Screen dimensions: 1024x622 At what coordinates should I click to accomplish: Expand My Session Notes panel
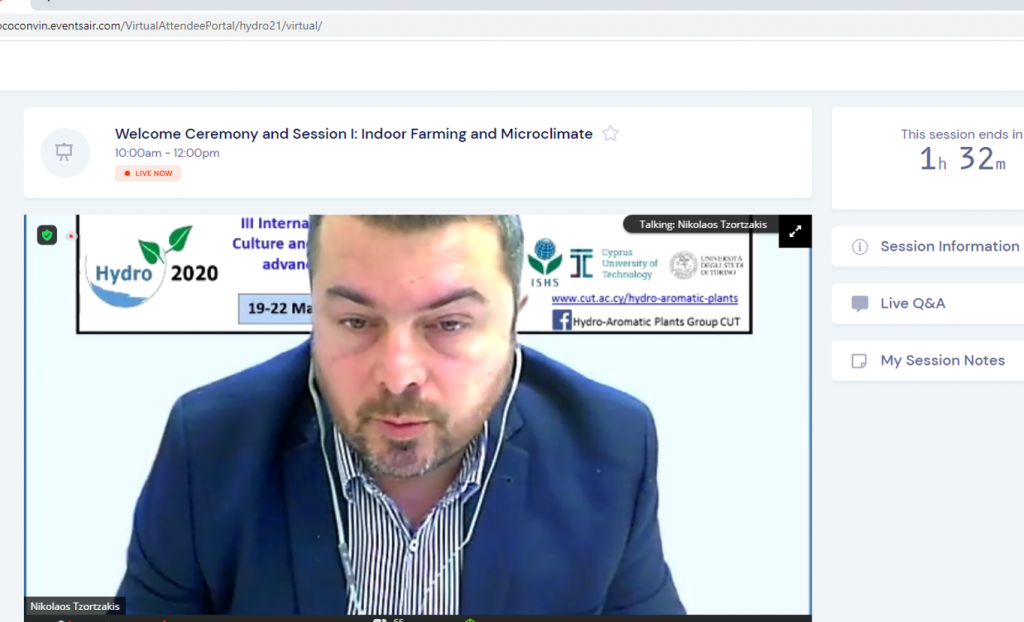point(942,360)
